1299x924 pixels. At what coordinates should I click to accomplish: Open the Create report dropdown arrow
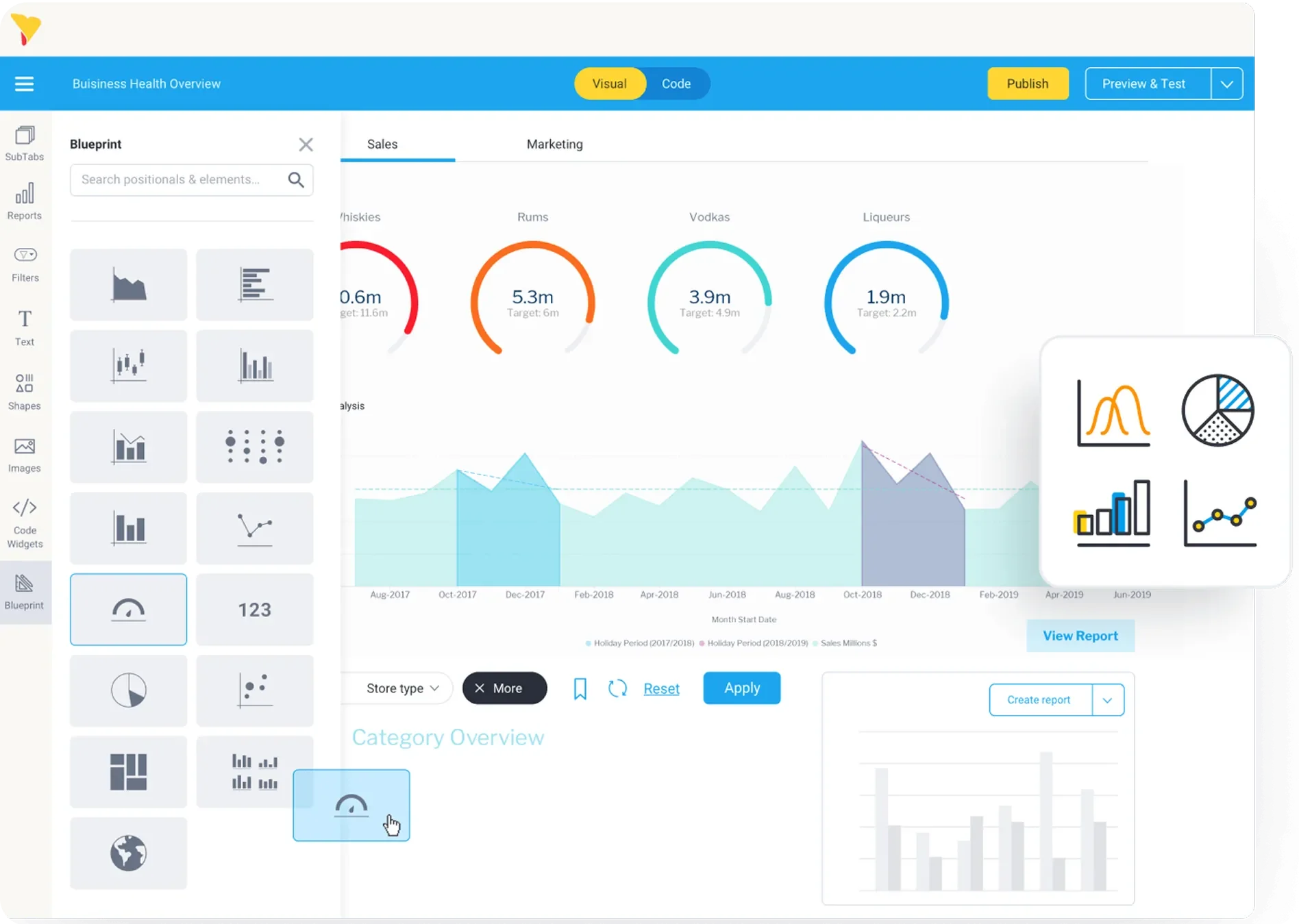1107,699
